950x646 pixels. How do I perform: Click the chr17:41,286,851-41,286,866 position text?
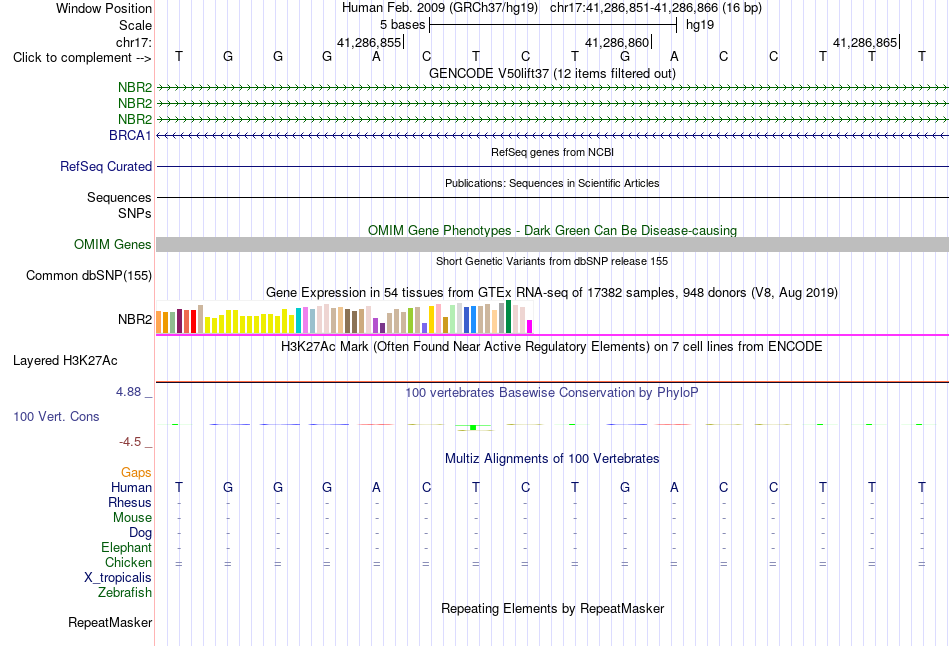tap(656, 8)
